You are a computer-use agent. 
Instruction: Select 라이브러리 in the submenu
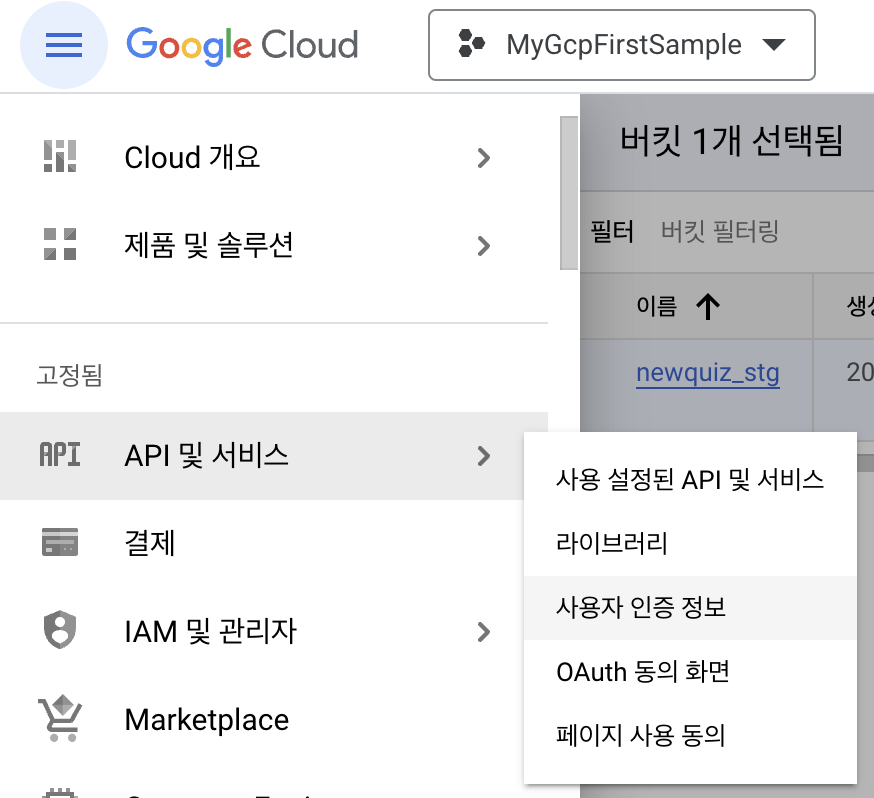(x=690, y=543)
